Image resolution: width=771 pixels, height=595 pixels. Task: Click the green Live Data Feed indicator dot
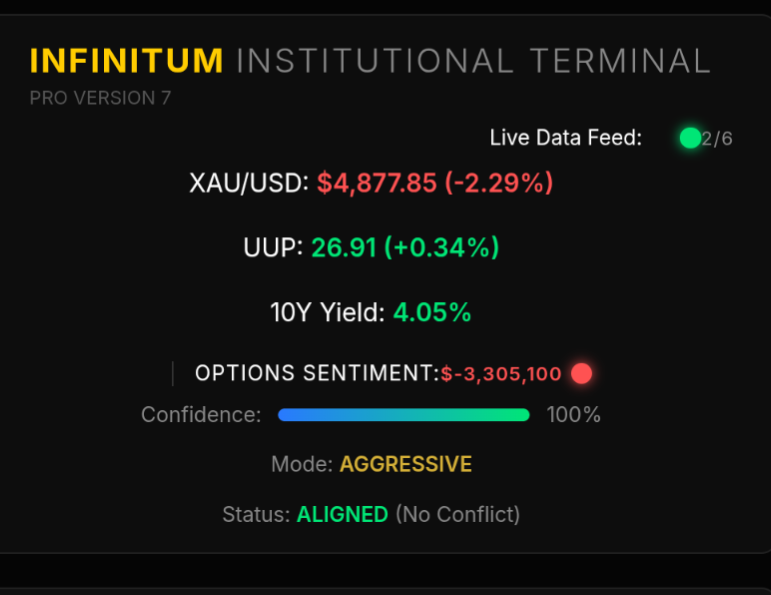pos(689,138)
